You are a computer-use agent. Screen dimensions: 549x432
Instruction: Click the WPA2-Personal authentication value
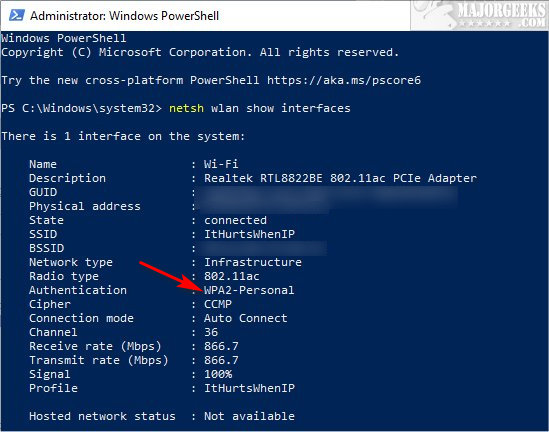(249, 290)
